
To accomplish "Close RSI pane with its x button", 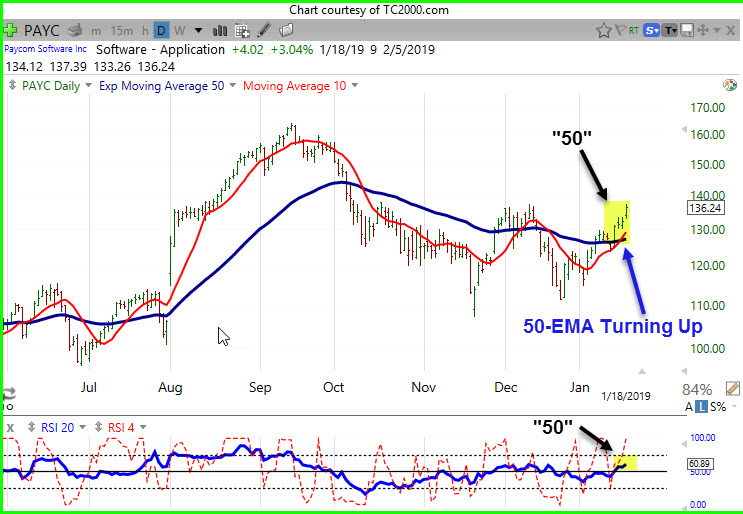I will [10, 428].
